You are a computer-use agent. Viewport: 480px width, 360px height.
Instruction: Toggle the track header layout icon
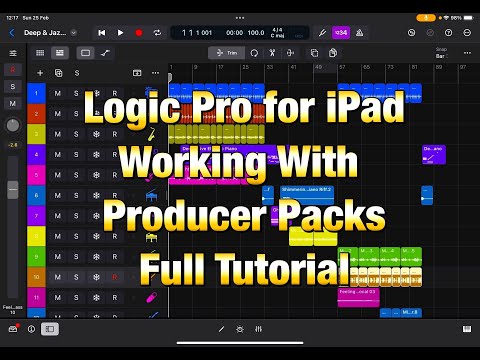click(137, 73)
